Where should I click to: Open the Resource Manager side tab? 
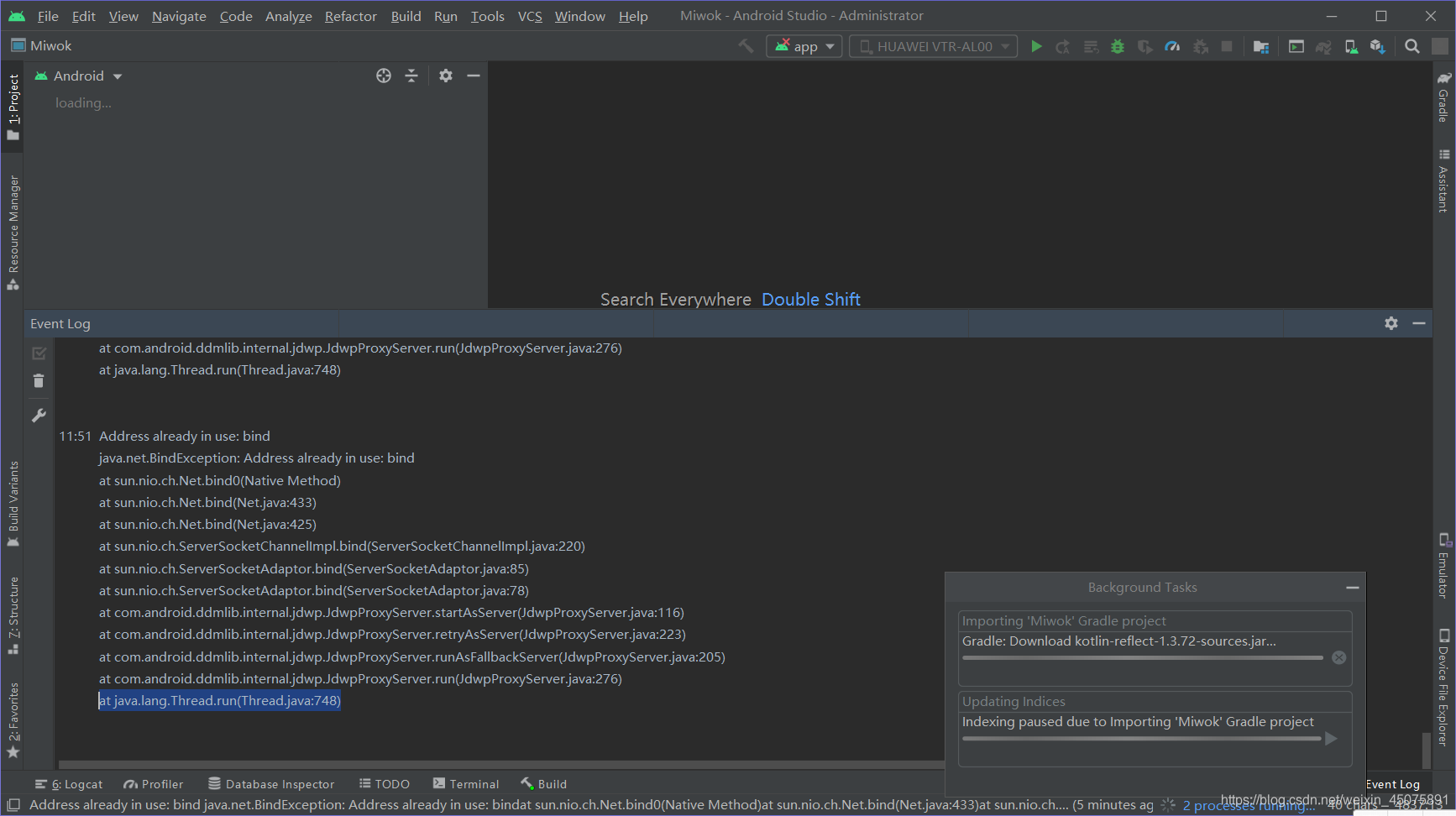tap(13, 232)
